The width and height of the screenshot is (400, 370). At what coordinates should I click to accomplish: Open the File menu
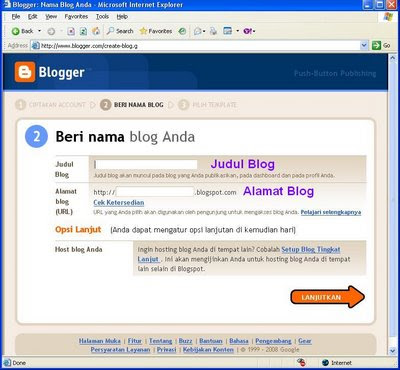click(16, 16)
